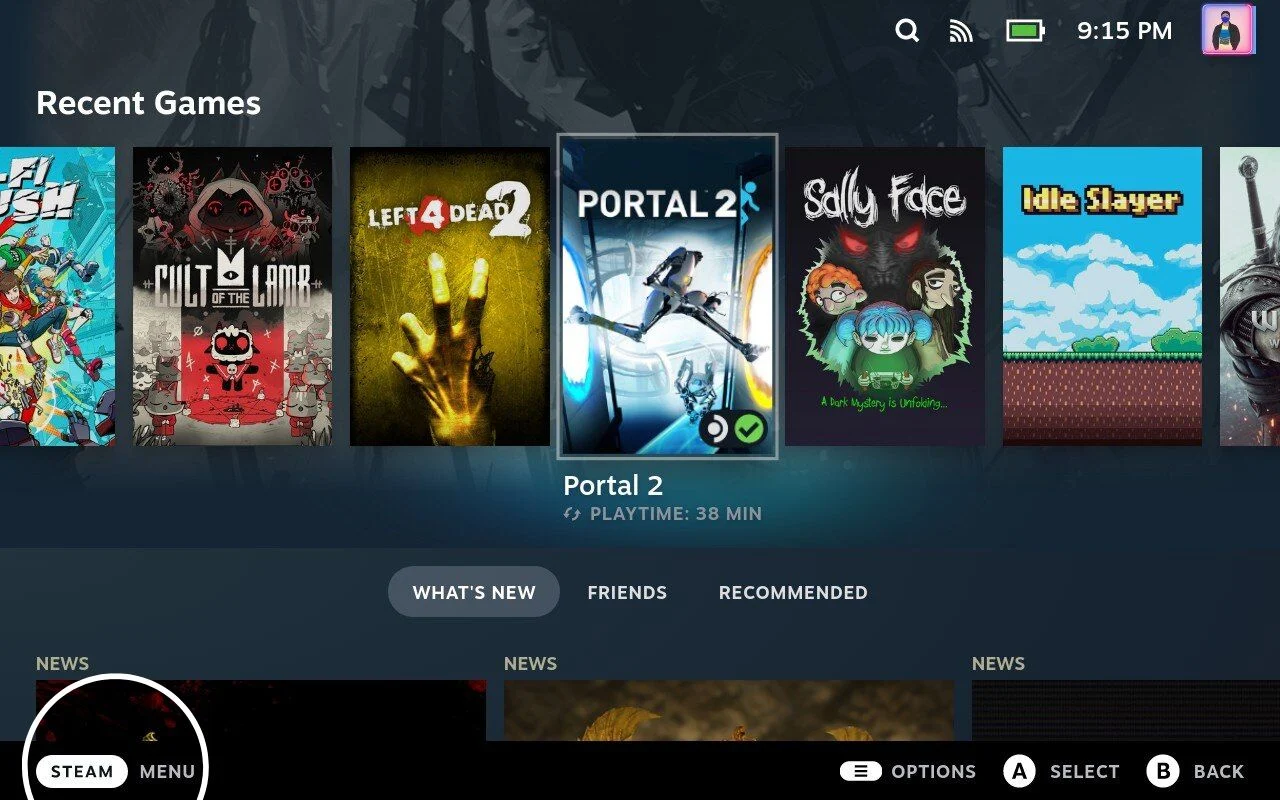Switch to the Recommended tab
The height and width of the screenshot is (800, 1280).
point(793,592)
